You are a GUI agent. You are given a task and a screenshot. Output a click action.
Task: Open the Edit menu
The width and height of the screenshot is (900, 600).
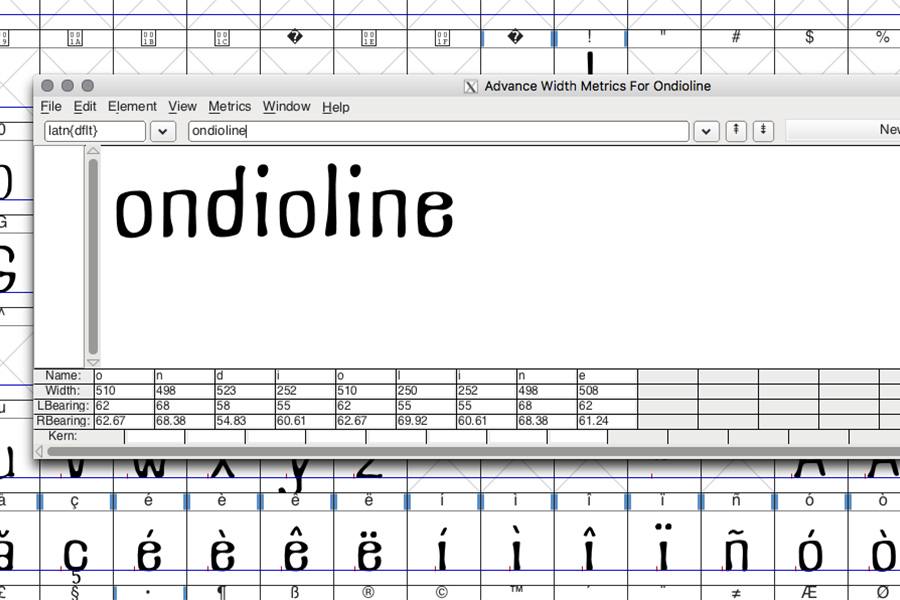[x=85, y=107]
